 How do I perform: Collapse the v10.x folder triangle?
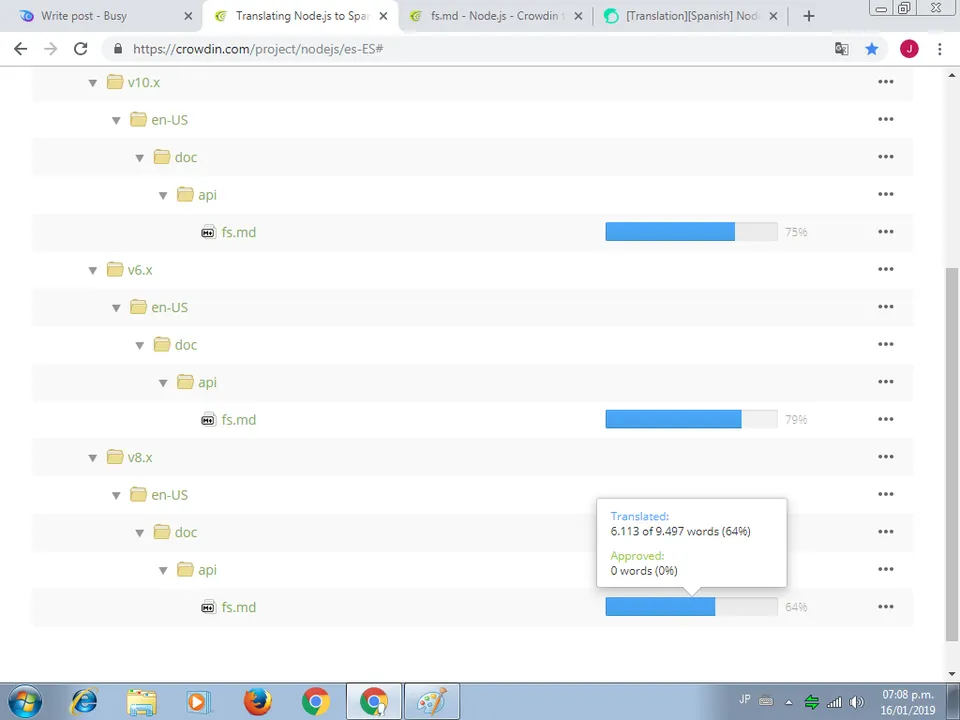92,83
